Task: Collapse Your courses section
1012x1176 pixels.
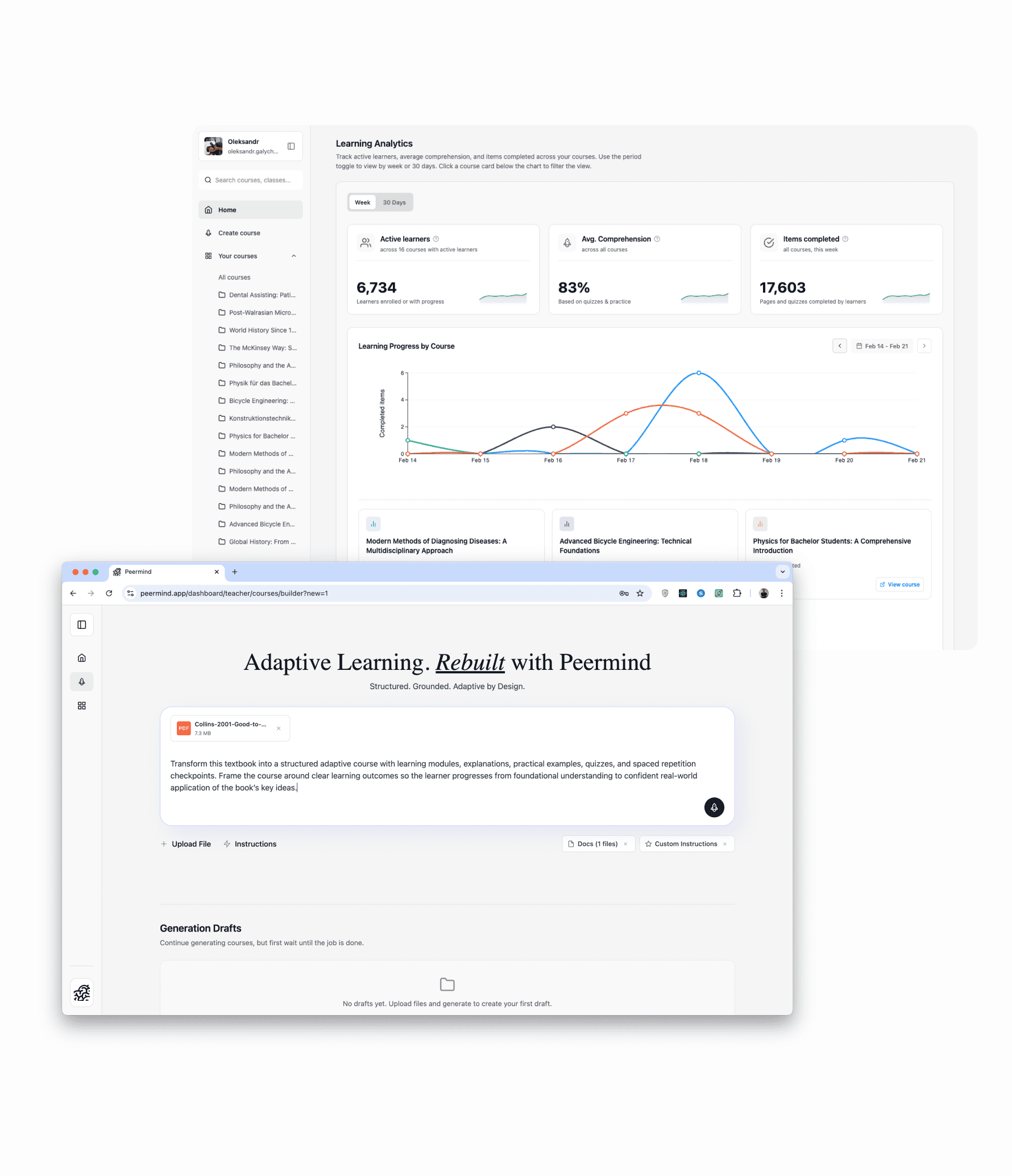Action: pyautogui.click(x=294, y=256)
